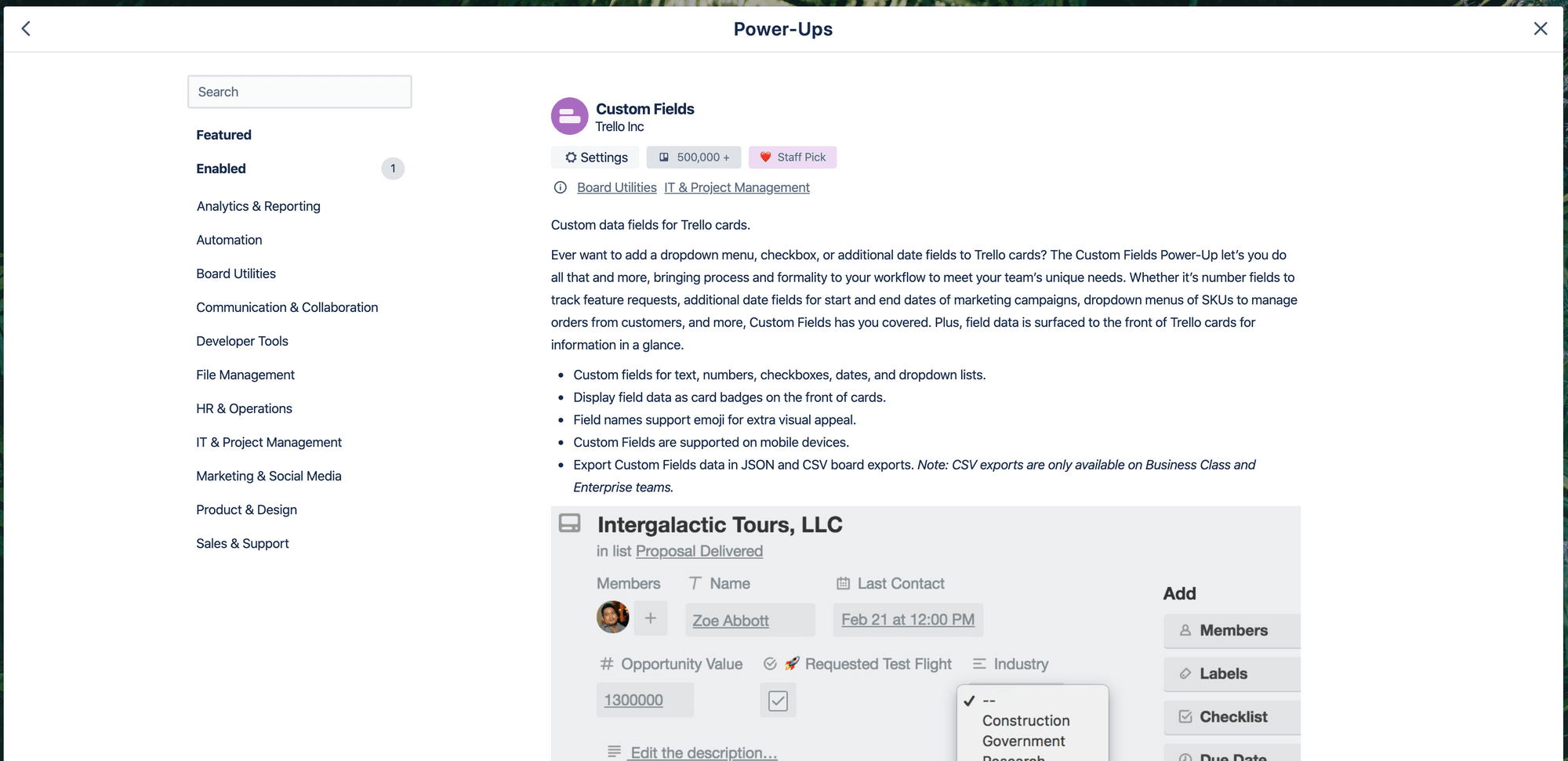Select File Management category
The width and height of the screenshot is (1568, 761).
point(245,375)
